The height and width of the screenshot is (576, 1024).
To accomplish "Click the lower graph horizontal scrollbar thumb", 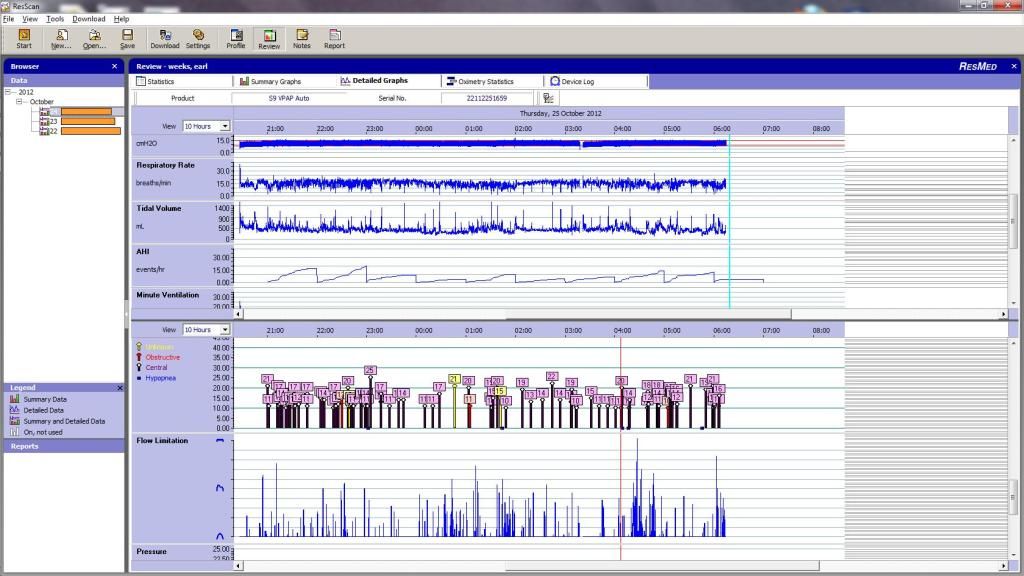I will (662, 566).
